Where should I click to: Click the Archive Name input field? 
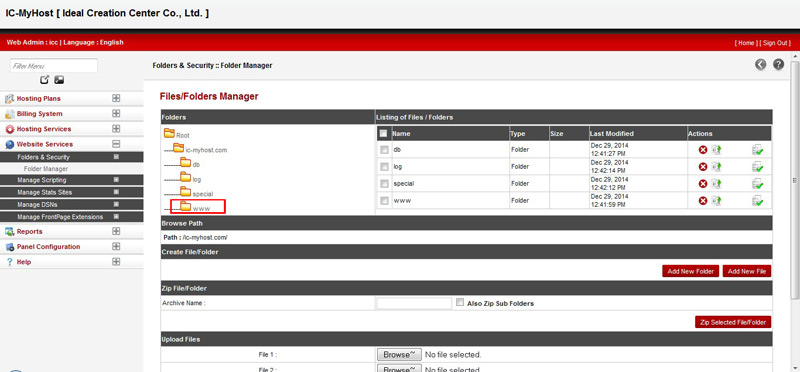tap(414, 304)
